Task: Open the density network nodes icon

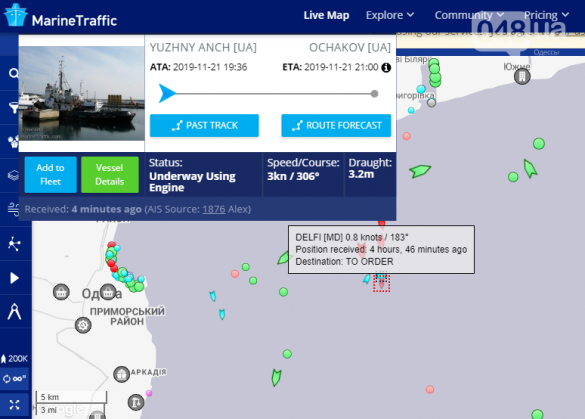Action: tap(14, 244)
